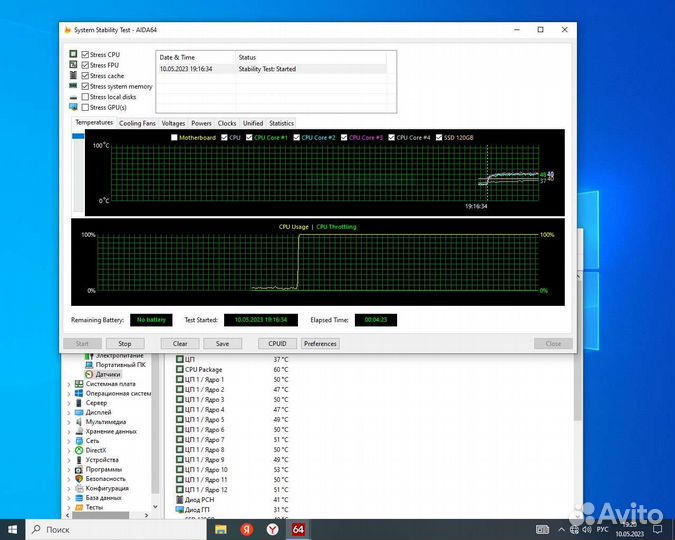
Task: Click the Preferences button
Action: coord(320,343)
